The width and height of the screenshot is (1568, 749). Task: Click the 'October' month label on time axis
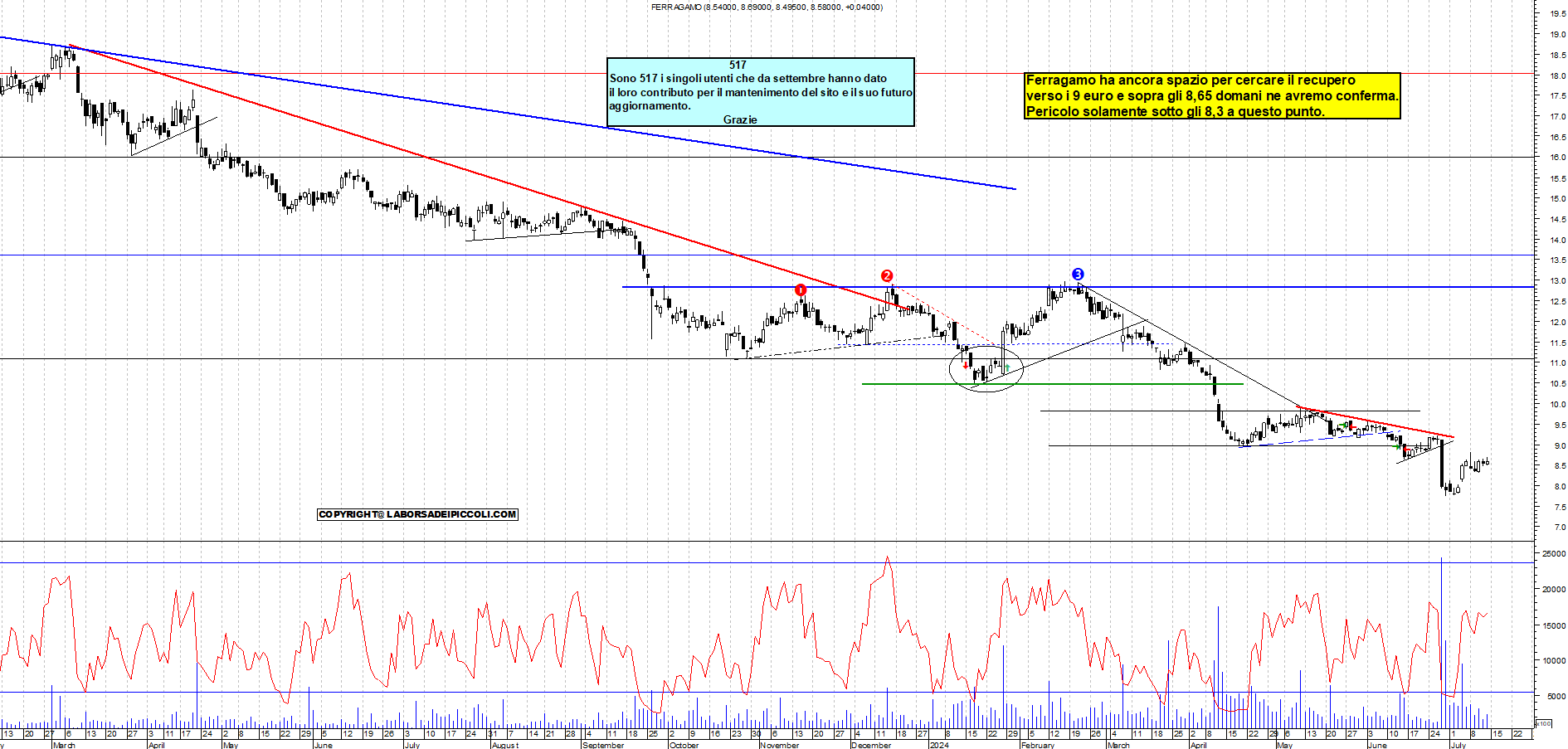pos(684,745)
